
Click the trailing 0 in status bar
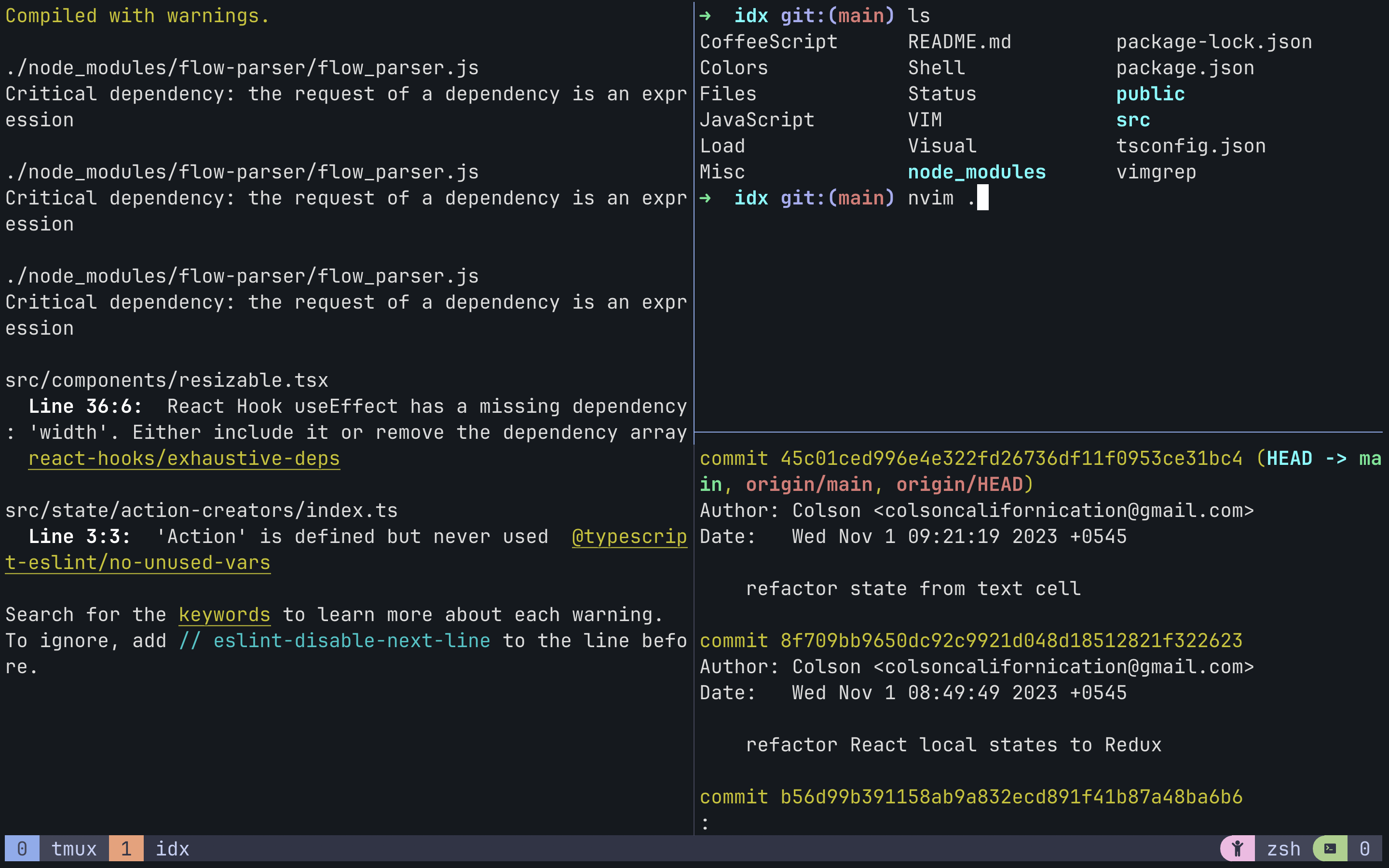1365,849
